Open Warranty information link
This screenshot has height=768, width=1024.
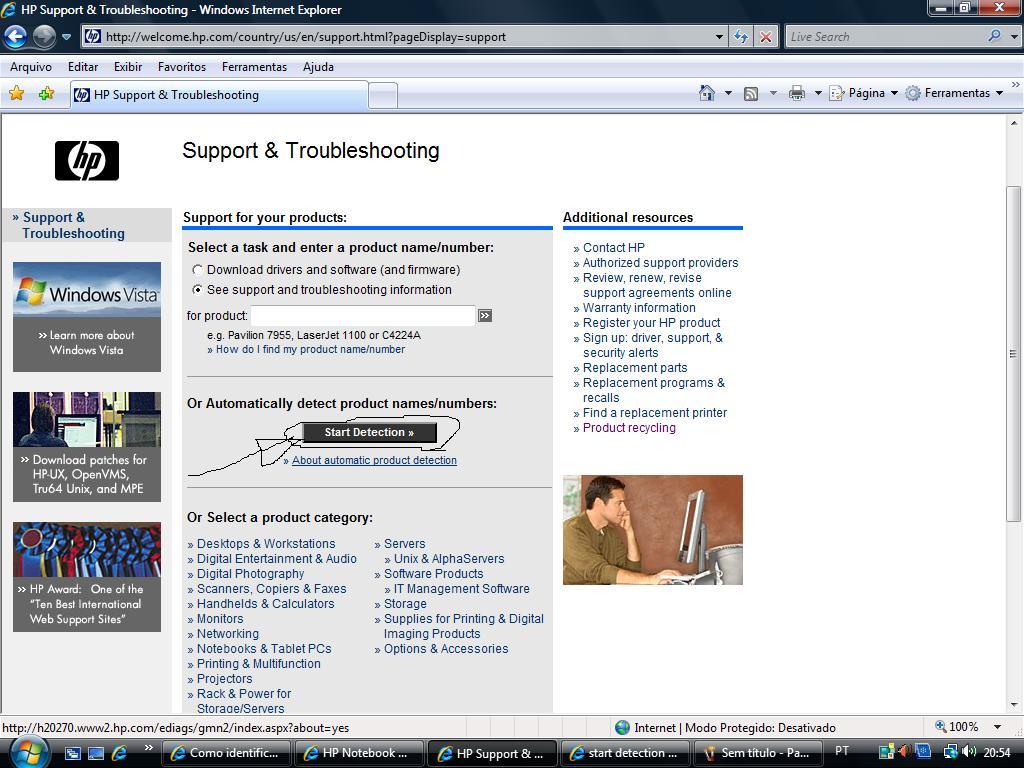point(639,308)
